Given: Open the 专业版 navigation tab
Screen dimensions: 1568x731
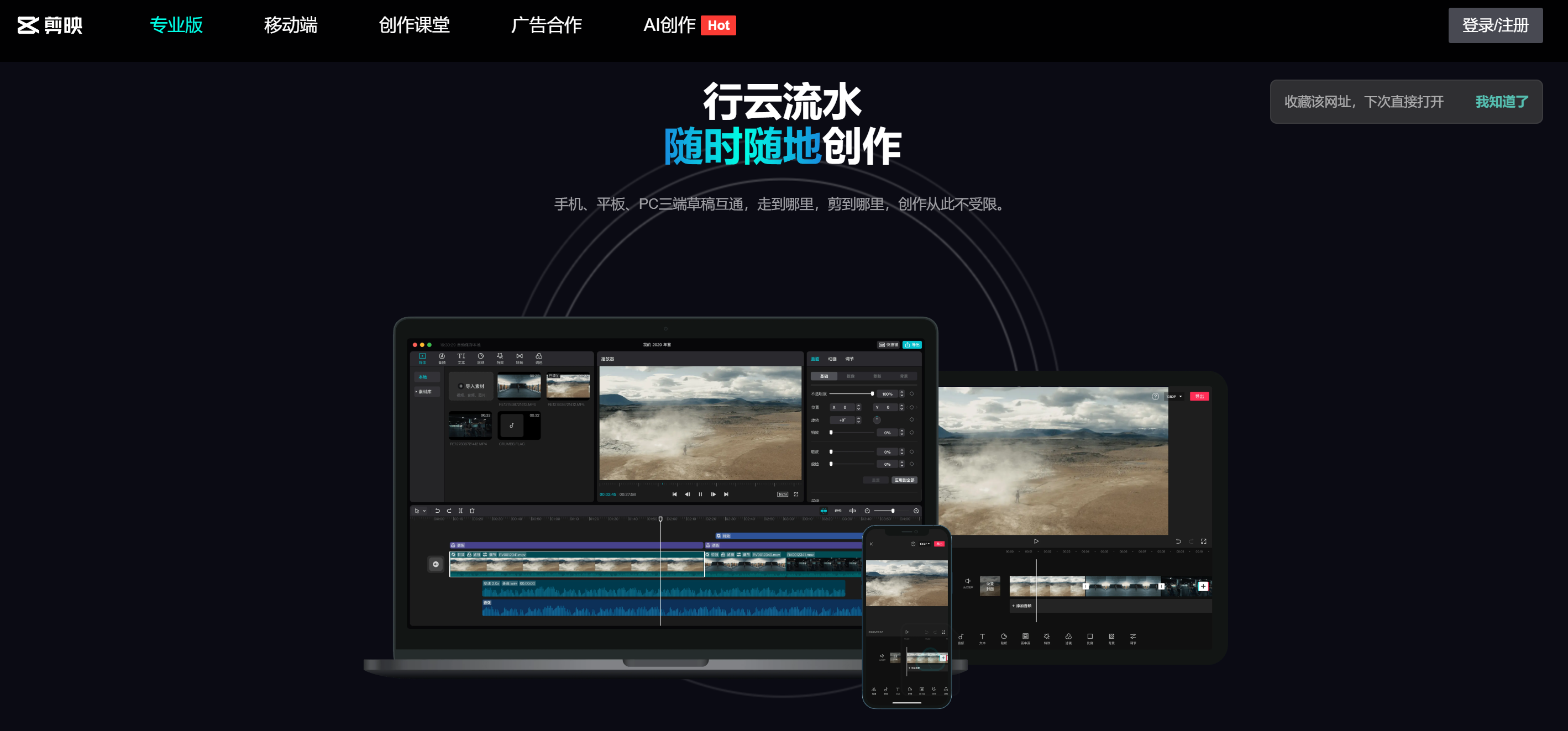Looking at the screenshot, I should (176, 25).
